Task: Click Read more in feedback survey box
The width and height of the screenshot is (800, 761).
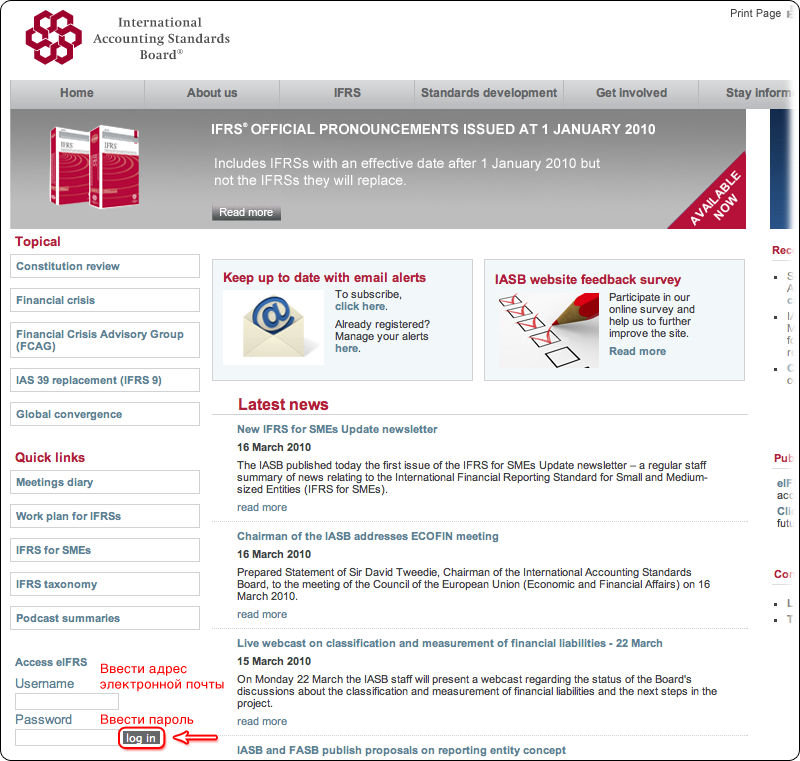Action: pyautogui.click(x=637, y=351)
